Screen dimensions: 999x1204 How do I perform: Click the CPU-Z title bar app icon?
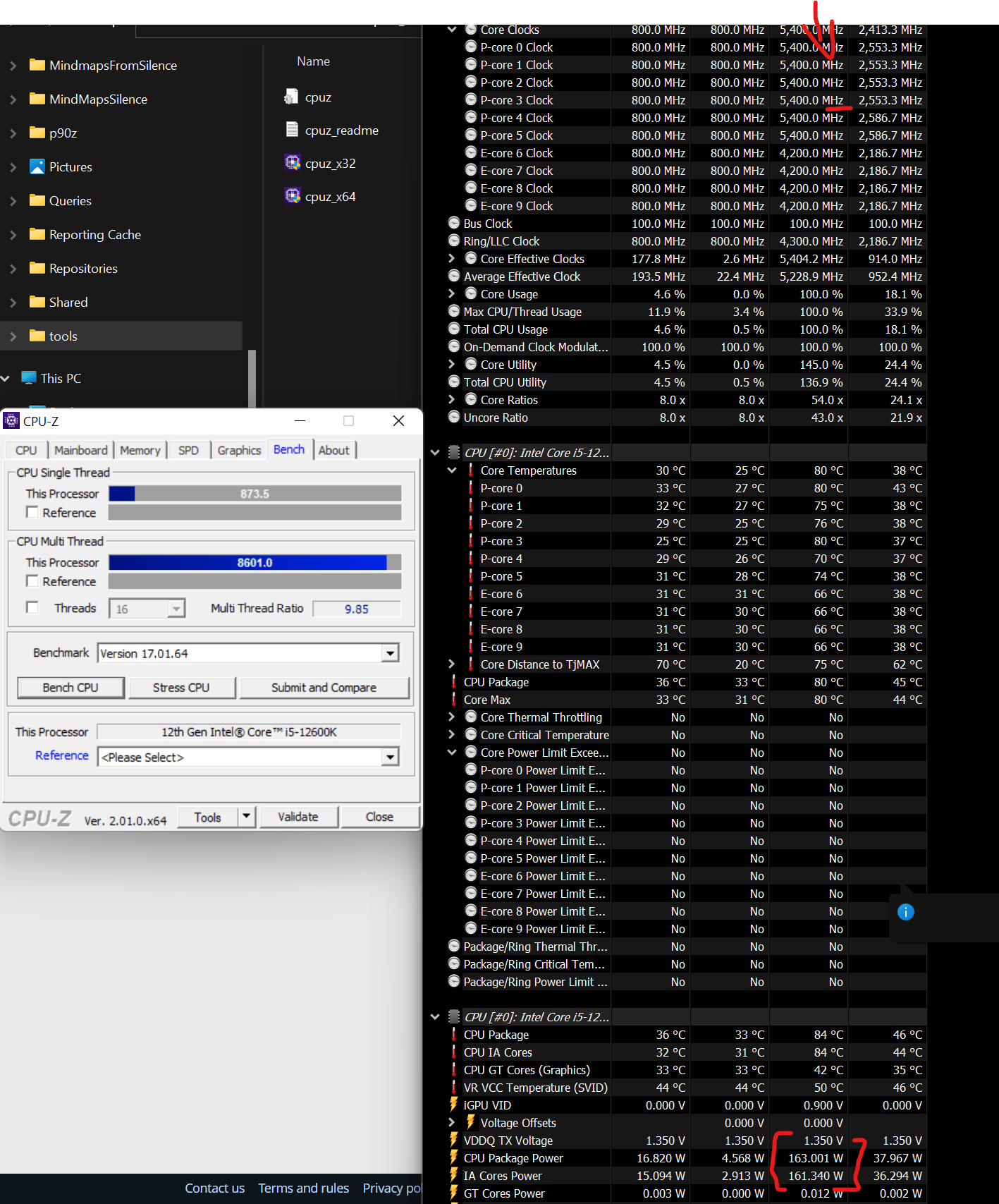[11, 421]
